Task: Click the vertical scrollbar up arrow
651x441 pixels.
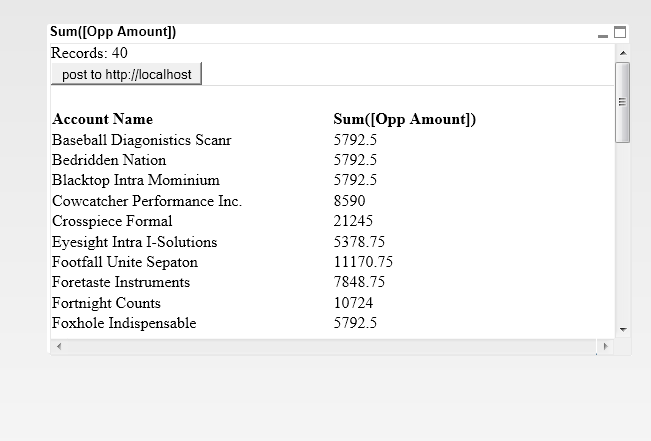Action: click(x=623, y=52)
